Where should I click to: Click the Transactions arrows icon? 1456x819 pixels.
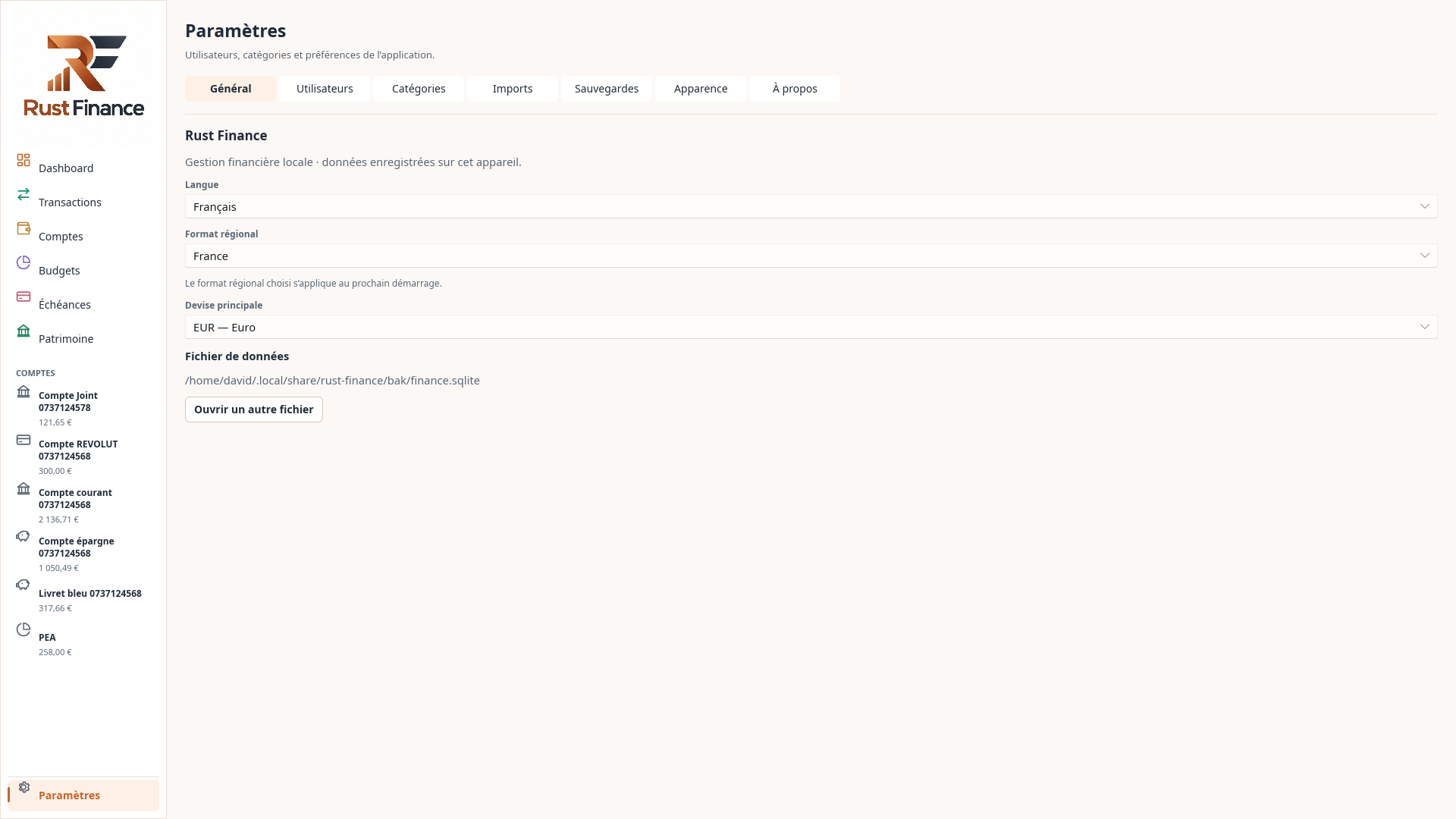click(24, 194)
